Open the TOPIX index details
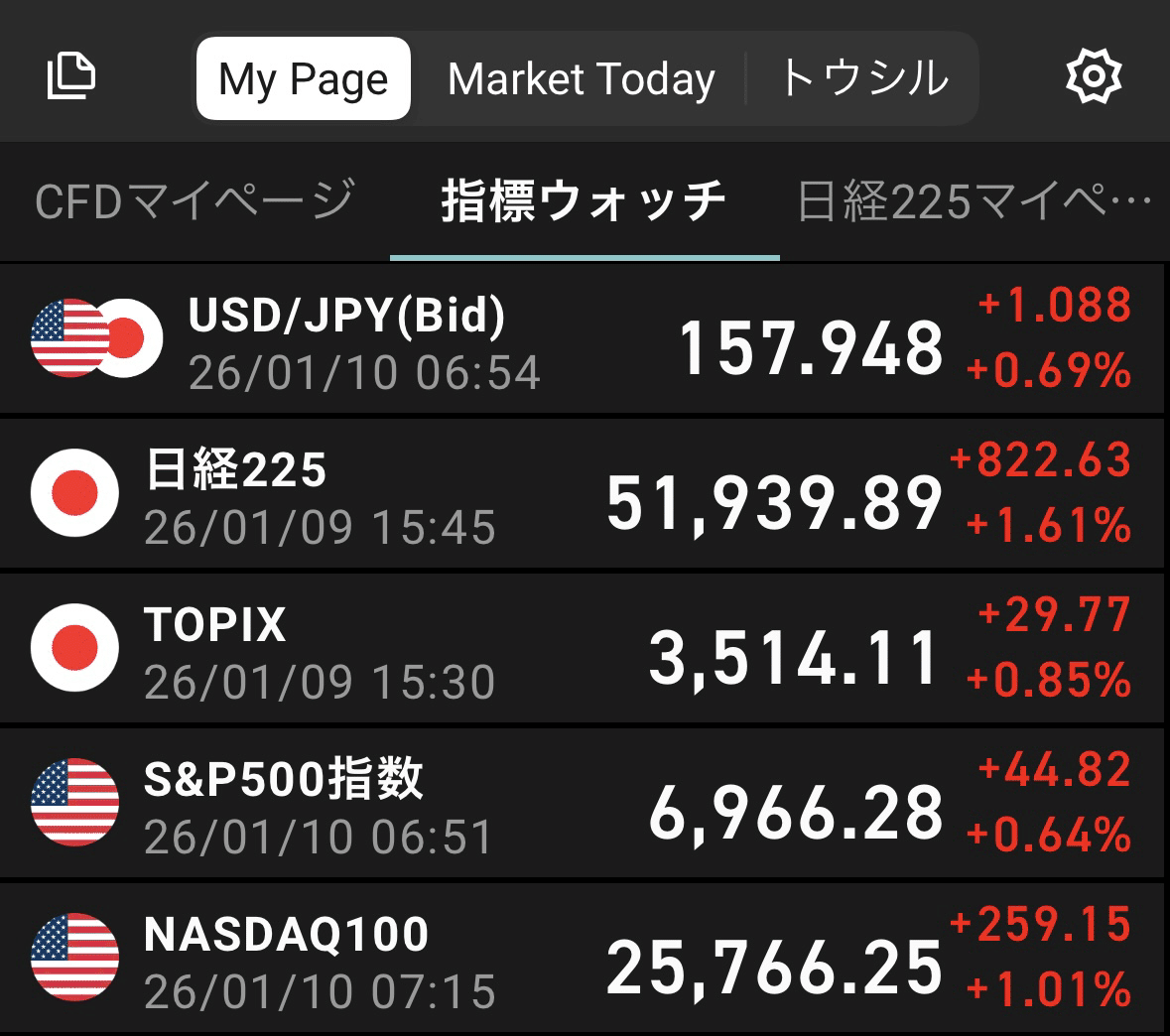This screenshot has height=1036, width=1170. pyautogui.click(x=585, y=648)
